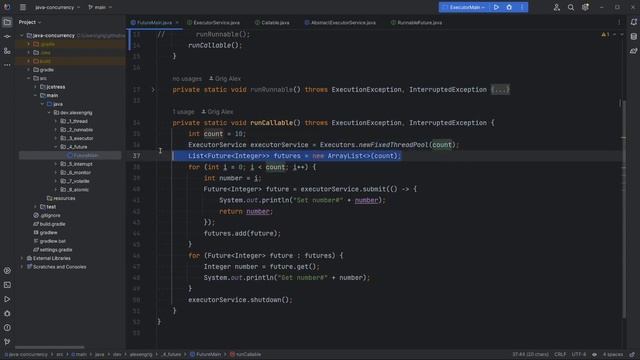The height and width of the screenshot is (360, 640).
Task: Switch to the AbstractExecutorService.java tab
Action: pyautogui.click(x=340, y=22)
